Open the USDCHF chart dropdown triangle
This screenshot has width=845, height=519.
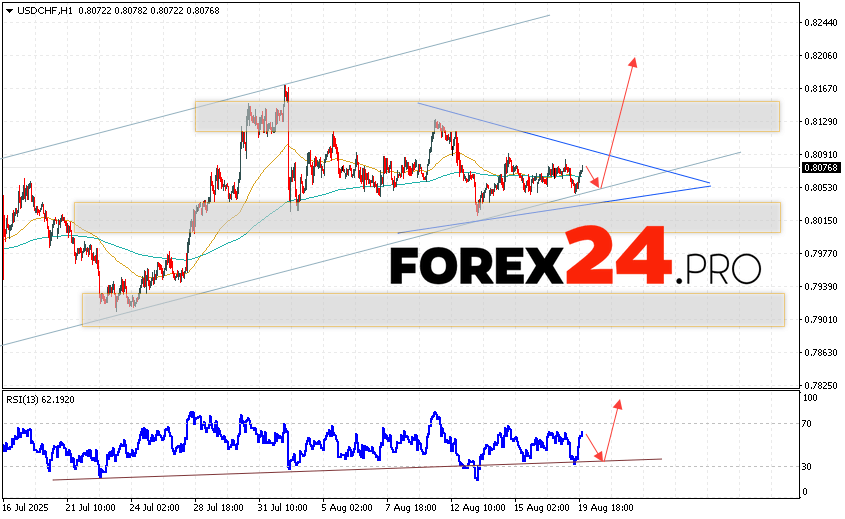click(9, 11)
